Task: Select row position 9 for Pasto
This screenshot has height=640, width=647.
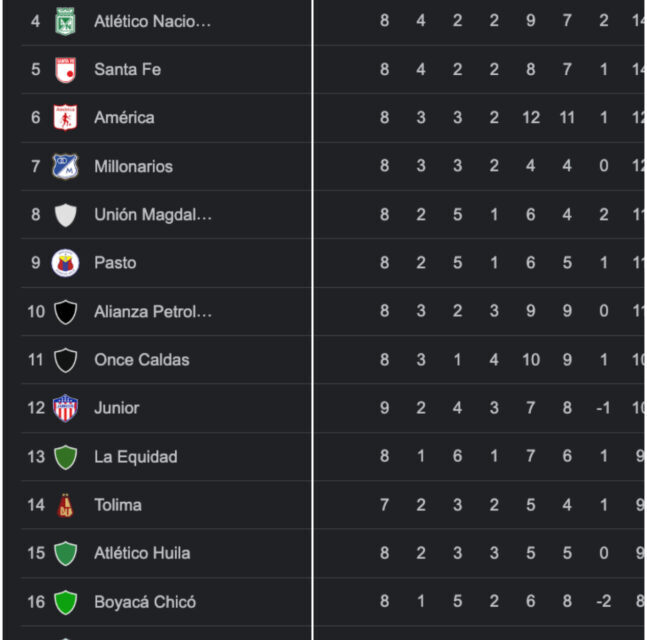Action: [36, 263]
